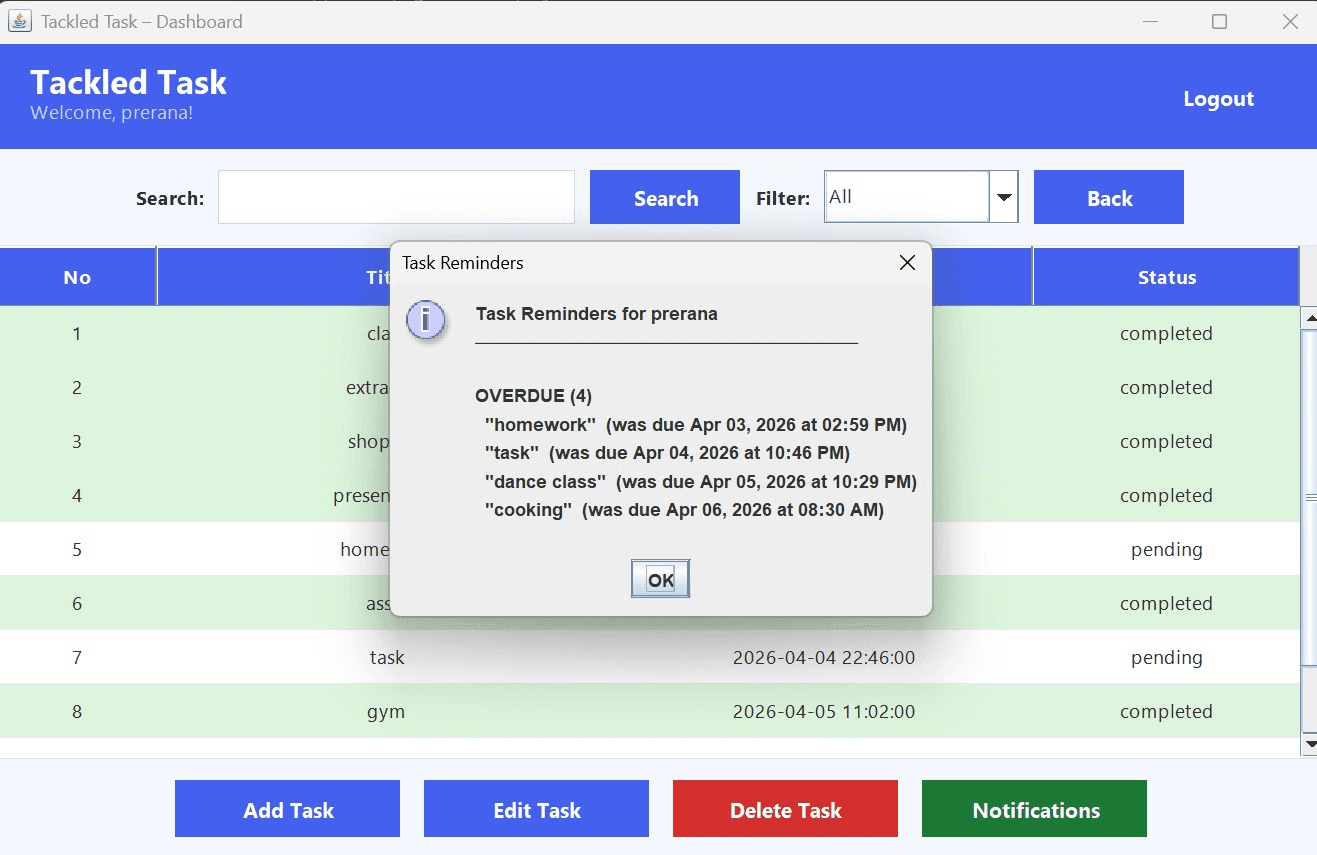Click the Java app icon in title bar
The width and height of the screenshot is (1317, 855).
(x=21, y=21)
